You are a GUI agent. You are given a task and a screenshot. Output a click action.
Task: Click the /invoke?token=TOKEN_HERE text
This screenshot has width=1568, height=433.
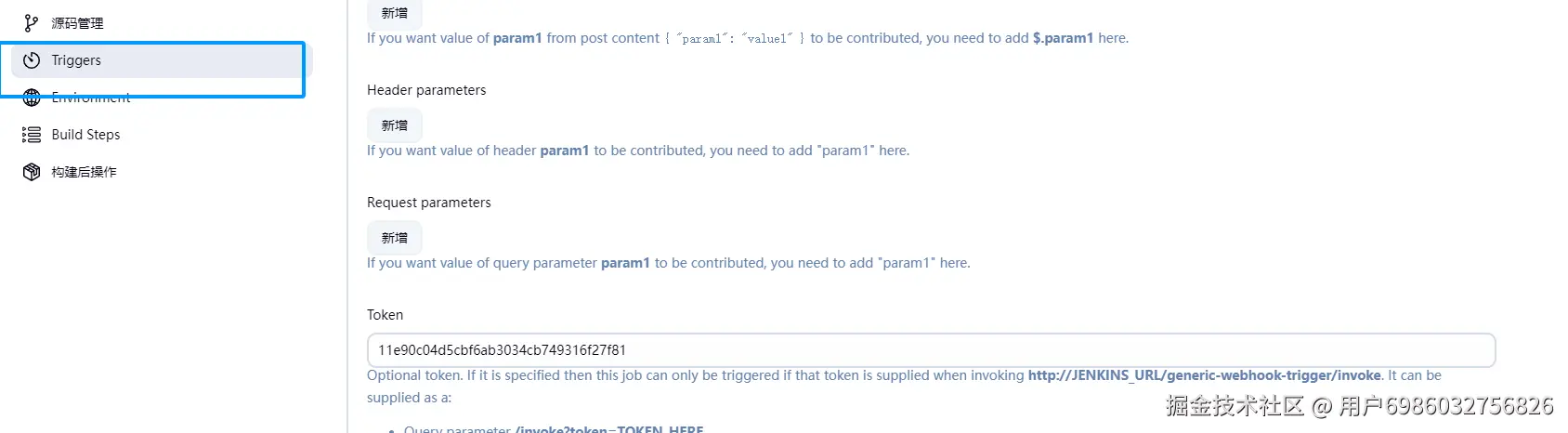(609, 428)
